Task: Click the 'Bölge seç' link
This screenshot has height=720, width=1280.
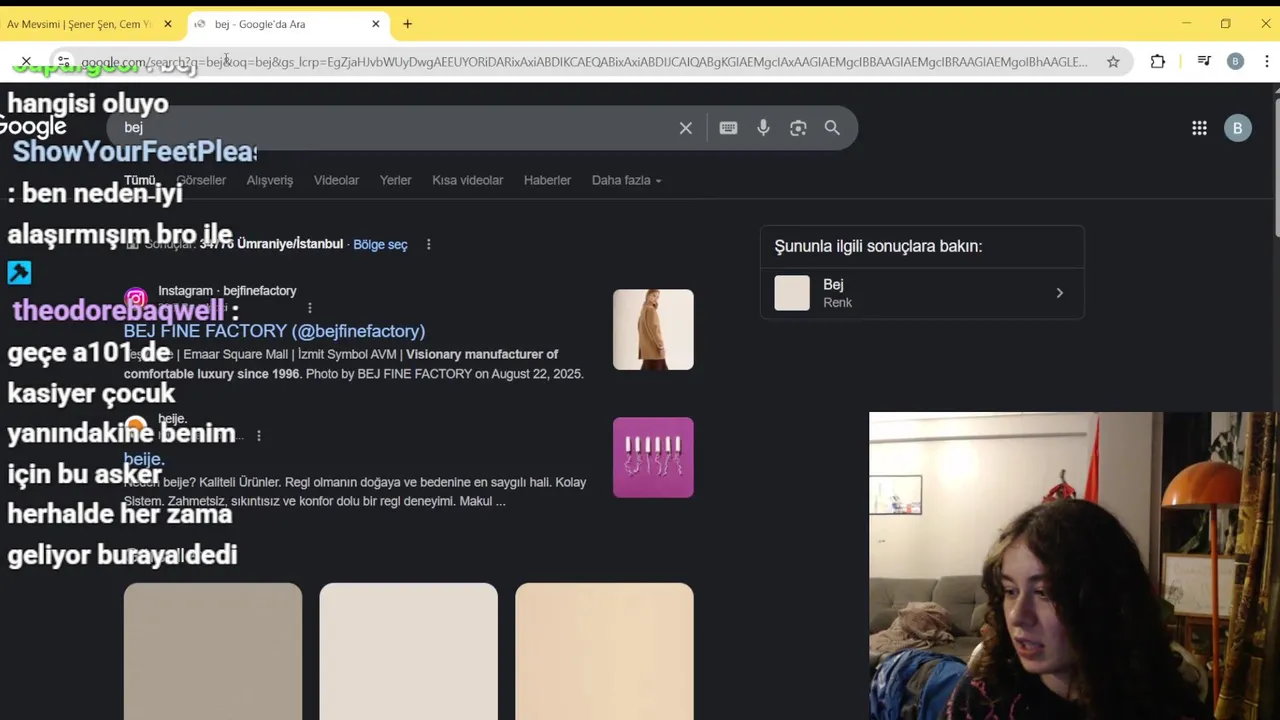Action: pyautogui.click(x=380, y=244)
